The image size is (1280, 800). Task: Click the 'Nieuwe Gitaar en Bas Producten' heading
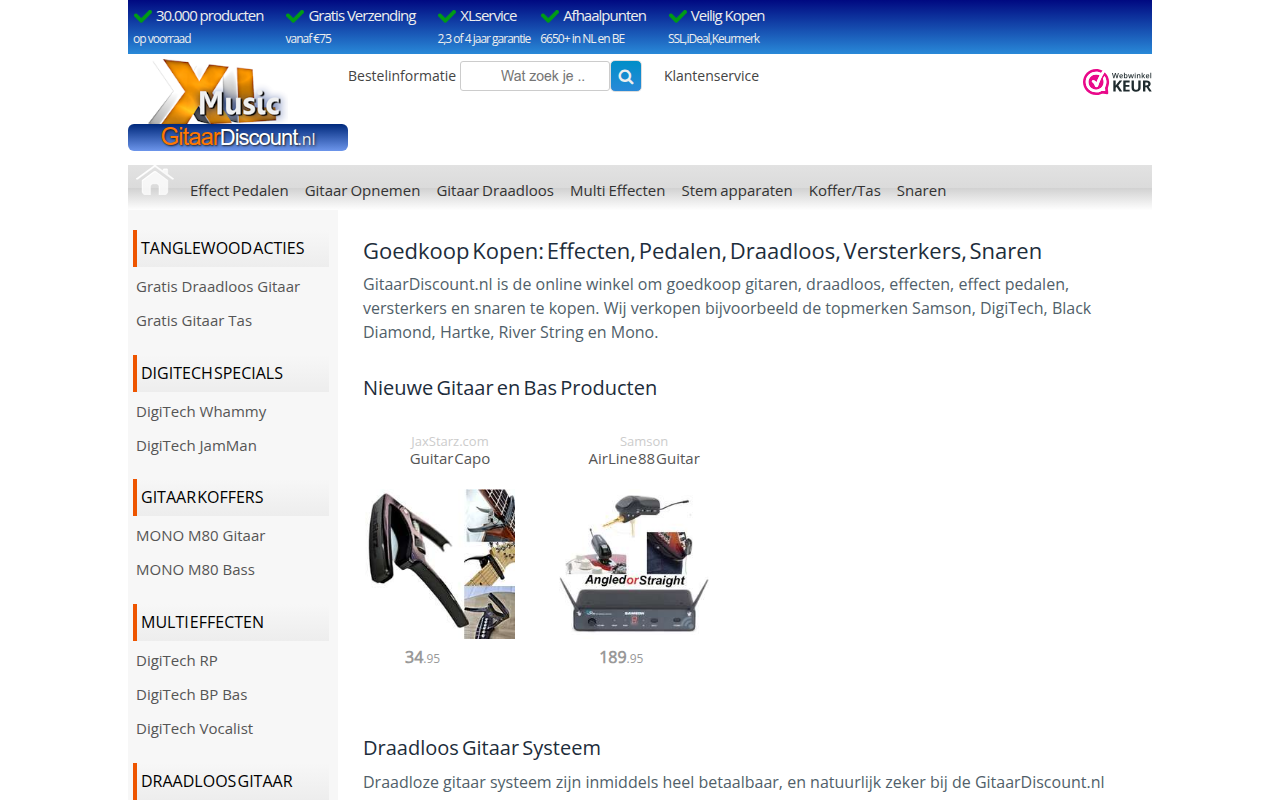510,388
